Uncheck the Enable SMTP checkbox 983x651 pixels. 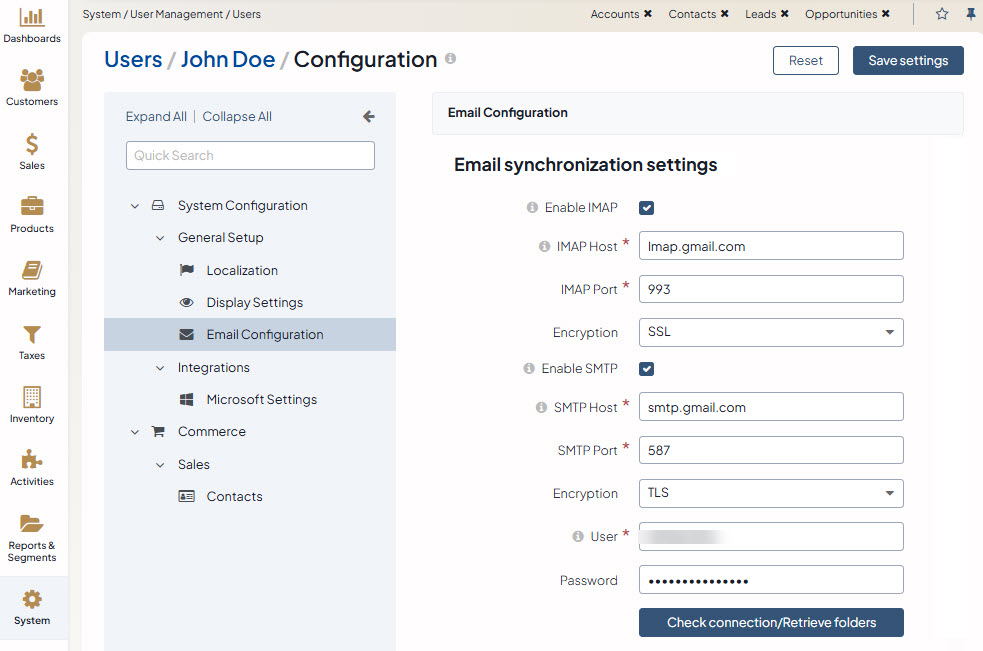pyautogui.click(x=647, y=369)
